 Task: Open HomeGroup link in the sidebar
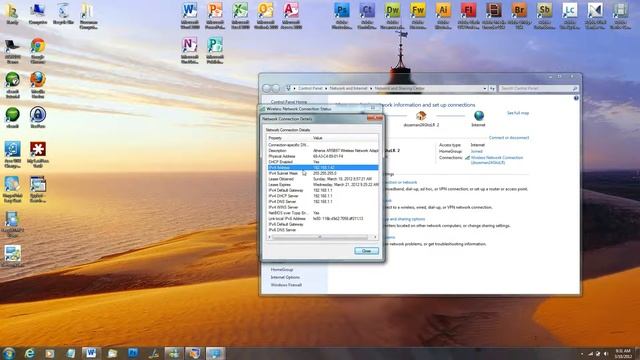282,270
